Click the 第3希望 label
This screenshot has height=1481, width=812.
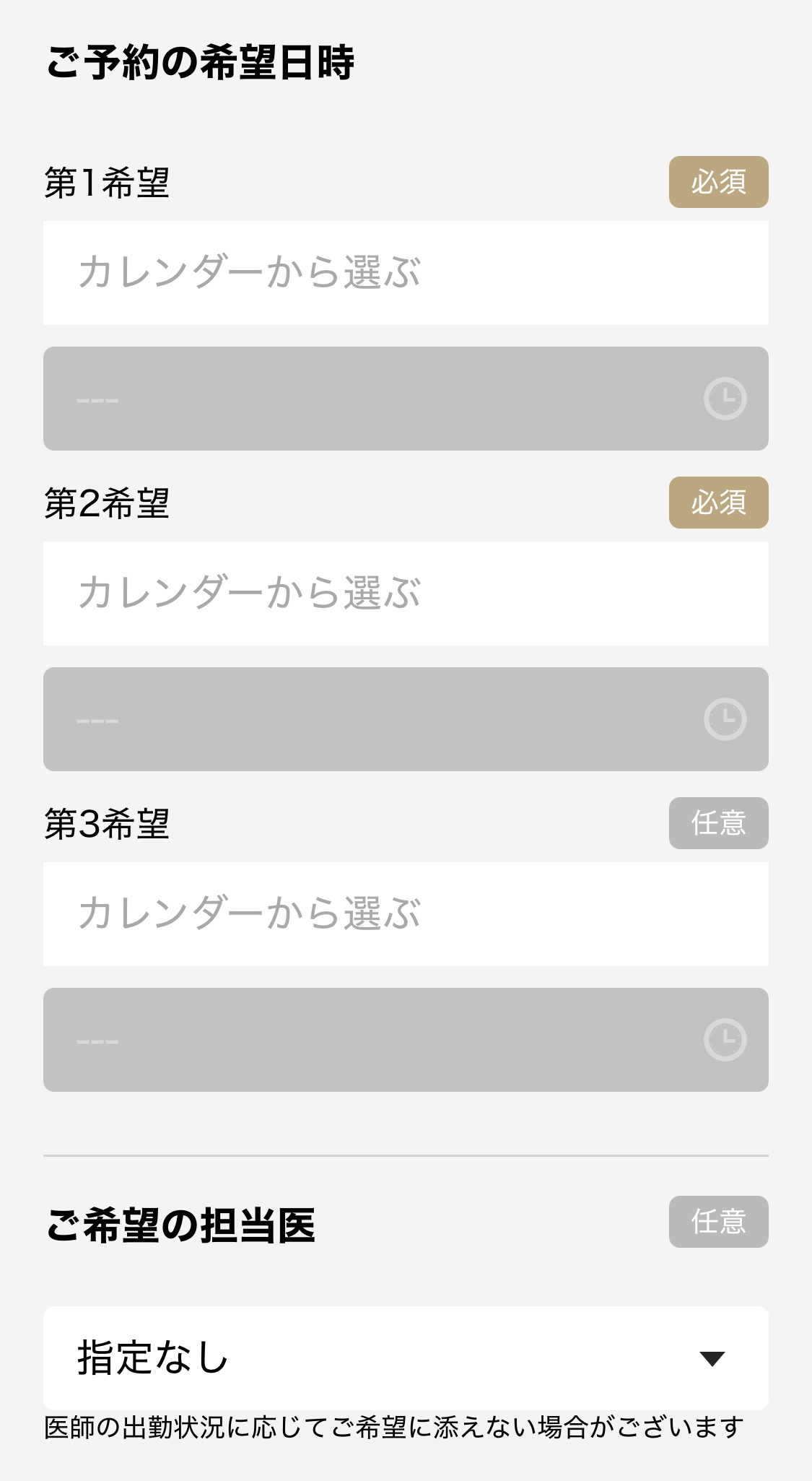coord(107,824)
